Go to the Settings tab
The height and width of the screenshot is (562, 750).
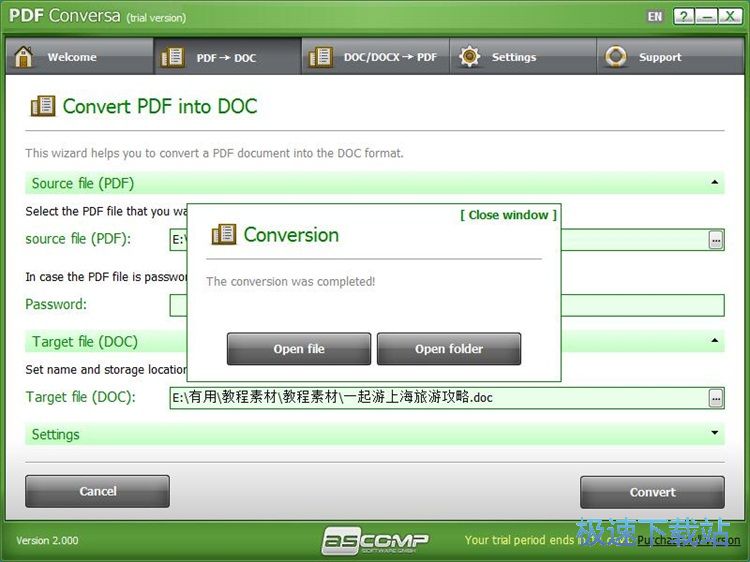click(x=523, y=56)
